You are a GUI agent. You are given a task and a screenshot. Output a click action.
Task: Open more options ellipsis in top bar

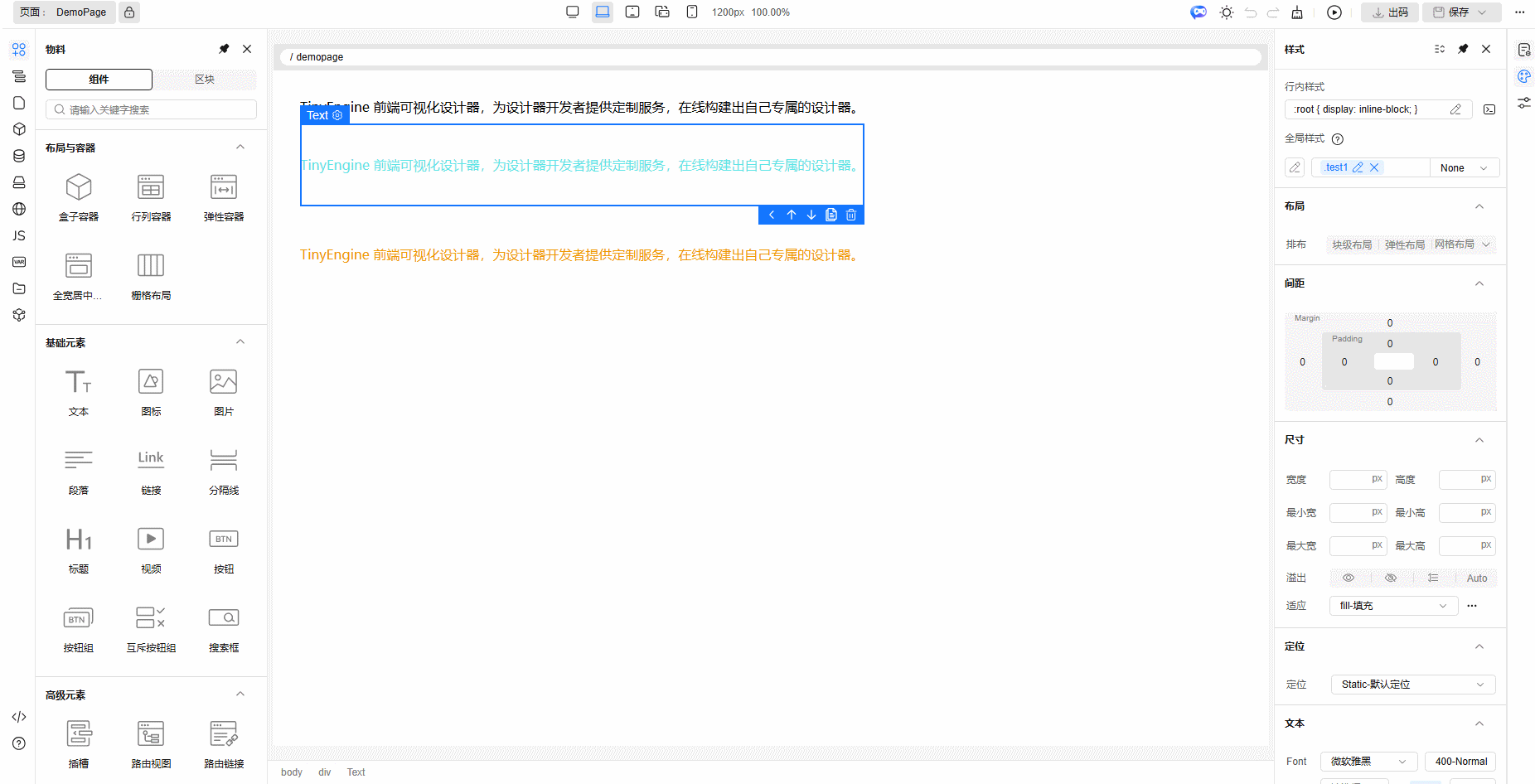(x=1520, y=12)
